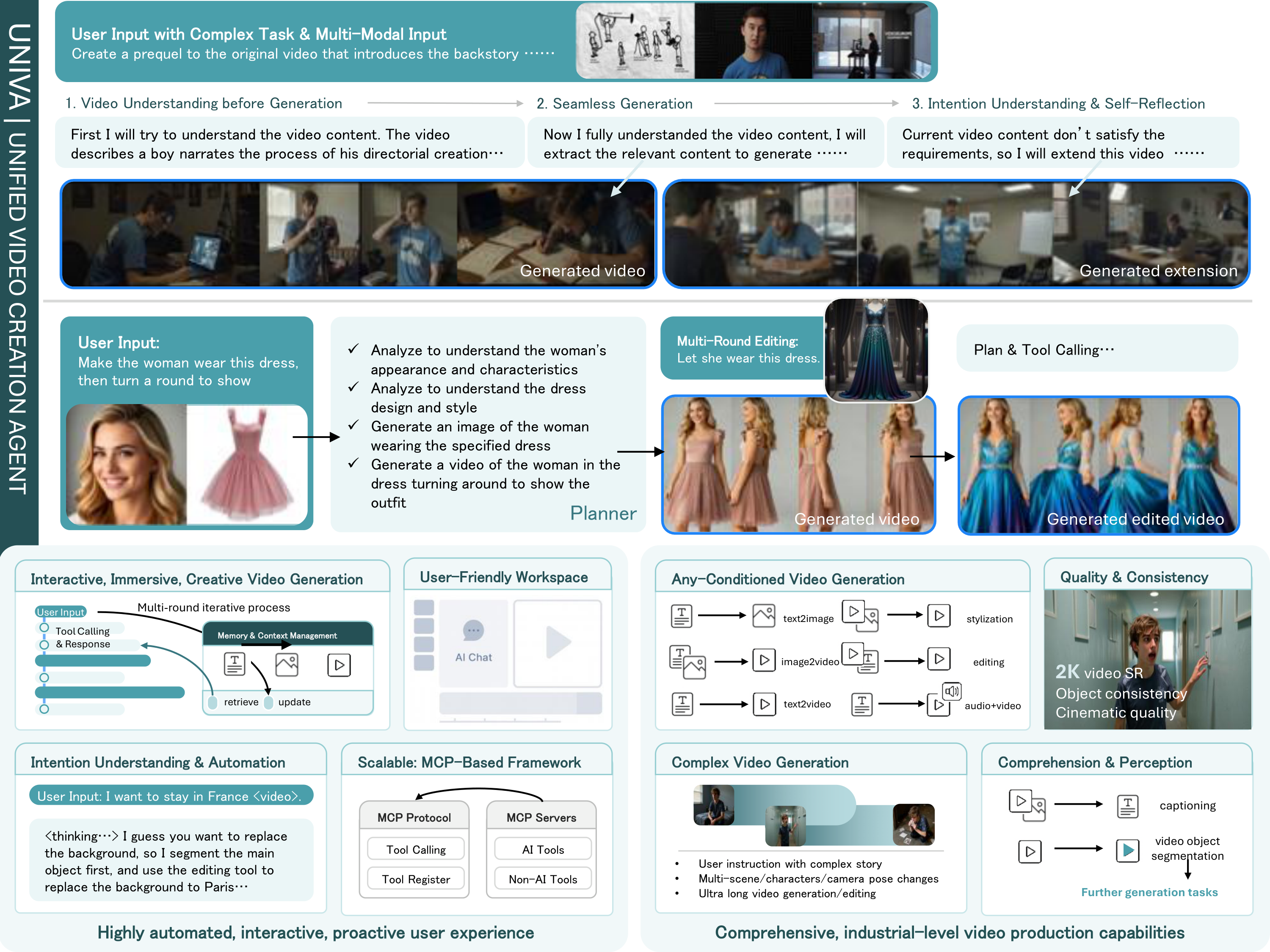Click the audio+video speaker icon
Viewport: 1270px width, 952px height.
click(x=951, y=691)
